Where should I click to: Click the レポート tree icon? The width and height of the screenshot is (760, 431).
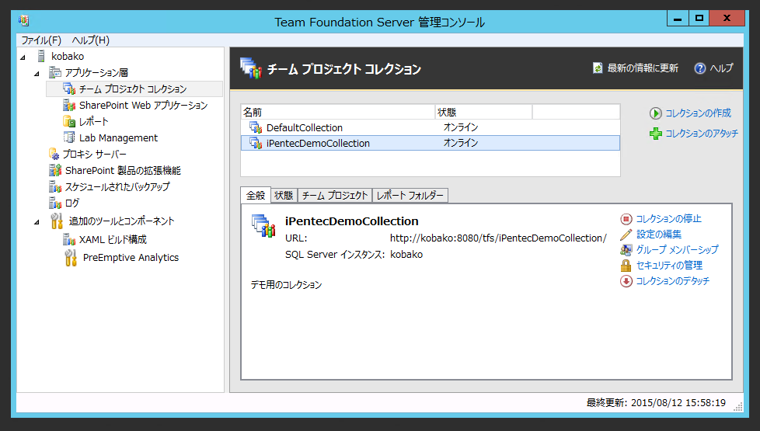69,121
